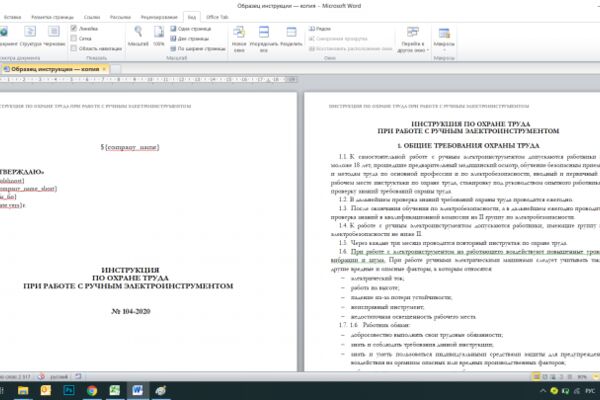Click Упорядочить все (Arrange all)
Screen dimensions: 600x400
coord(264,39)
